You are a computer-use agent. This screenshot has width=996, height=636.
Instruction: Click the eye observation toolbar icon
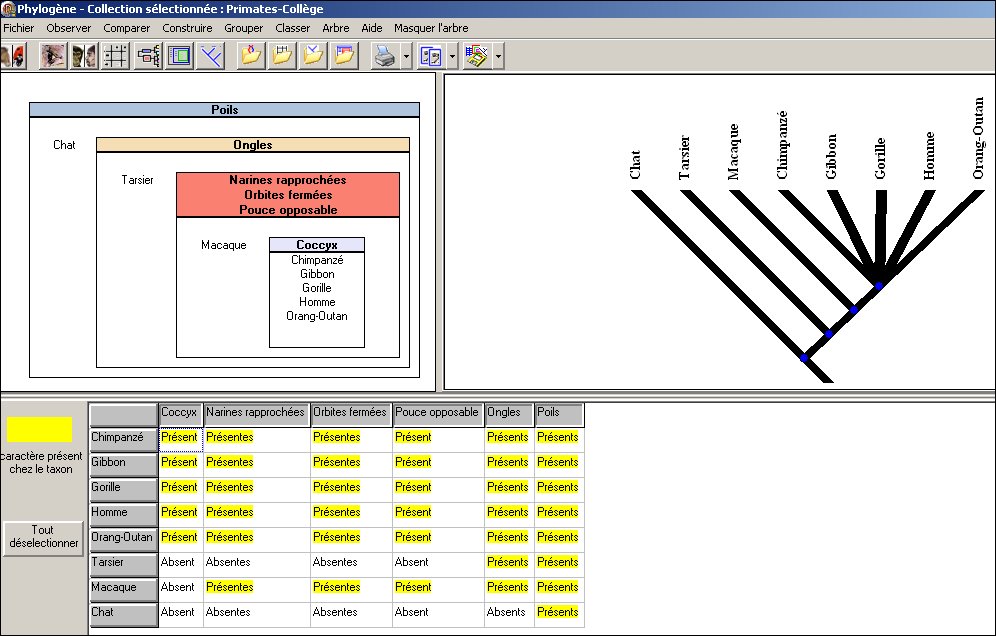(52, 56)
